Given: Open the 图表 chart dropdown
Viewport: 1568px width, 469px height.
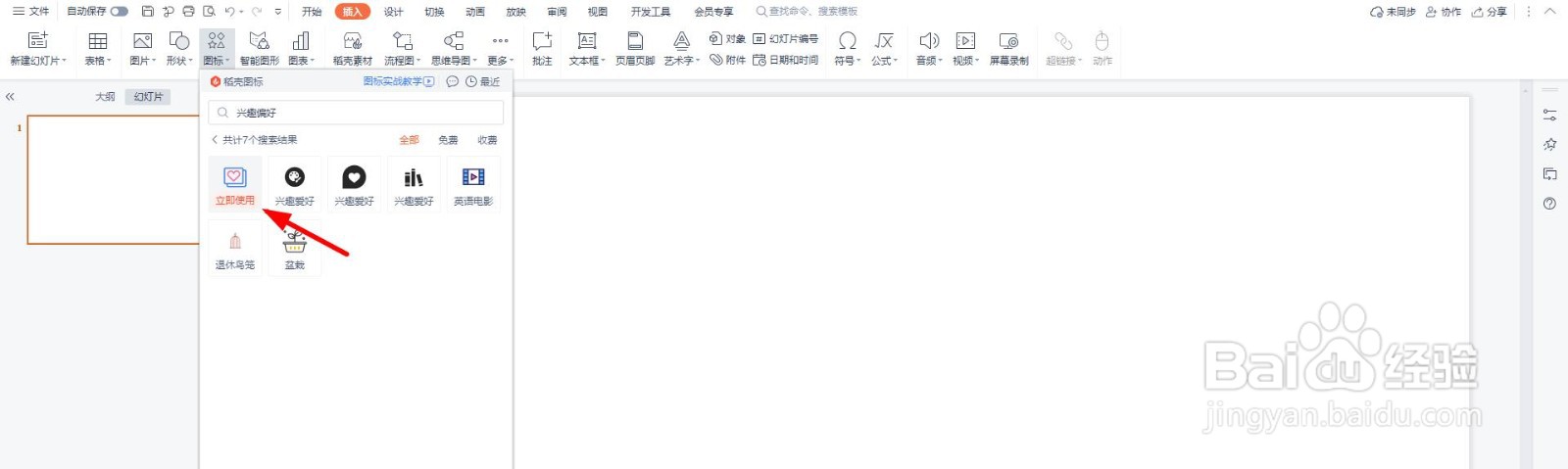Looking at the screenshot, I should (301, 47).
